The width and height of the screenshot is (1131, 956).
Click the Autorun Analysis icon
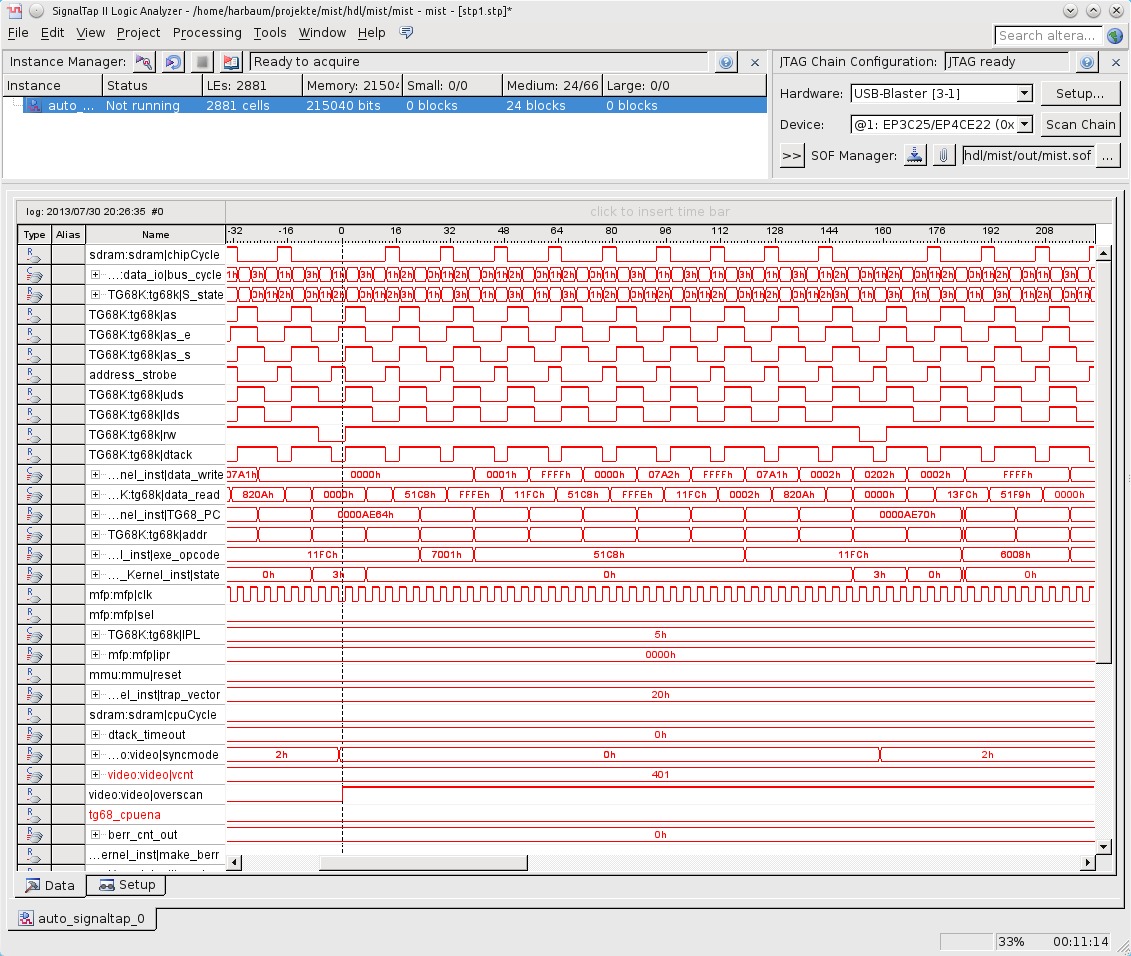tap(173, 62)
